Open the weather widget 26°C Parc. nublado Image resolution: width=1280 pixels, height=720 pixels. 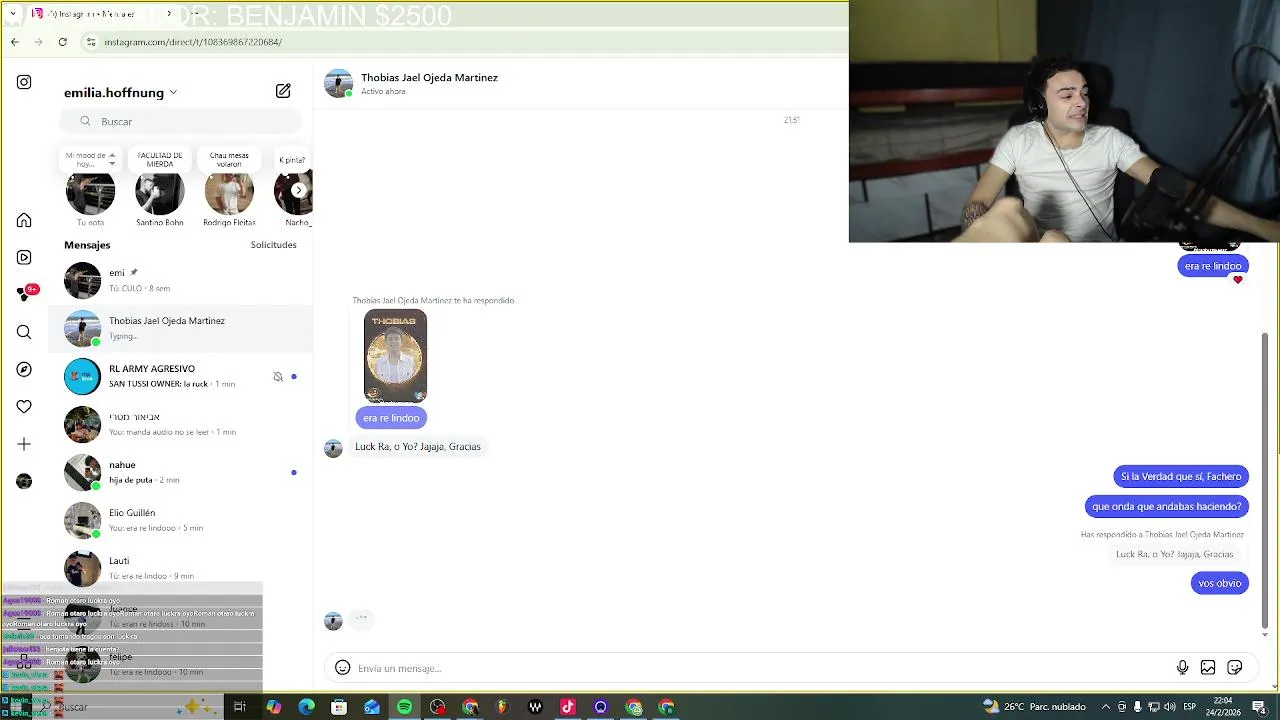coord(1035,707)
